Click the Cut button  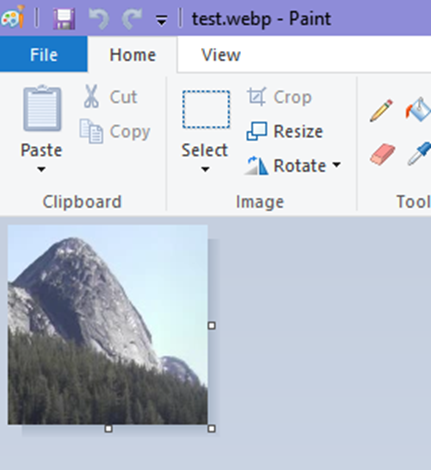point(110,97)
